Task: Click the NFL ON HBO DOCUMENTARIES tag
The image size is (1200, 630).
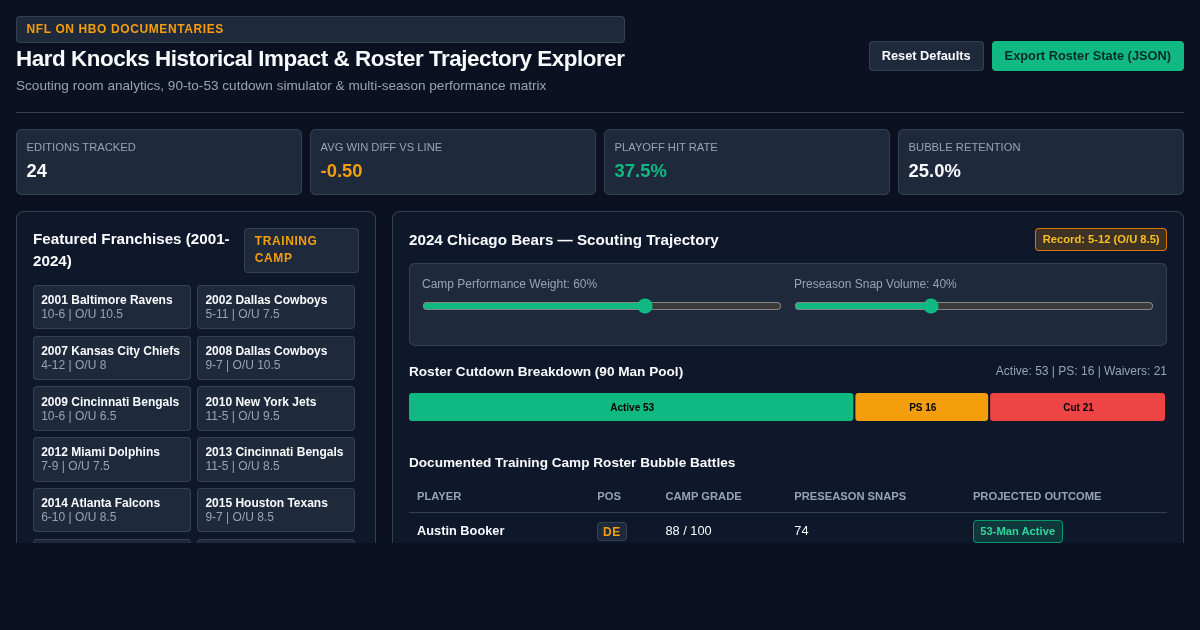Action: (320, 29)
